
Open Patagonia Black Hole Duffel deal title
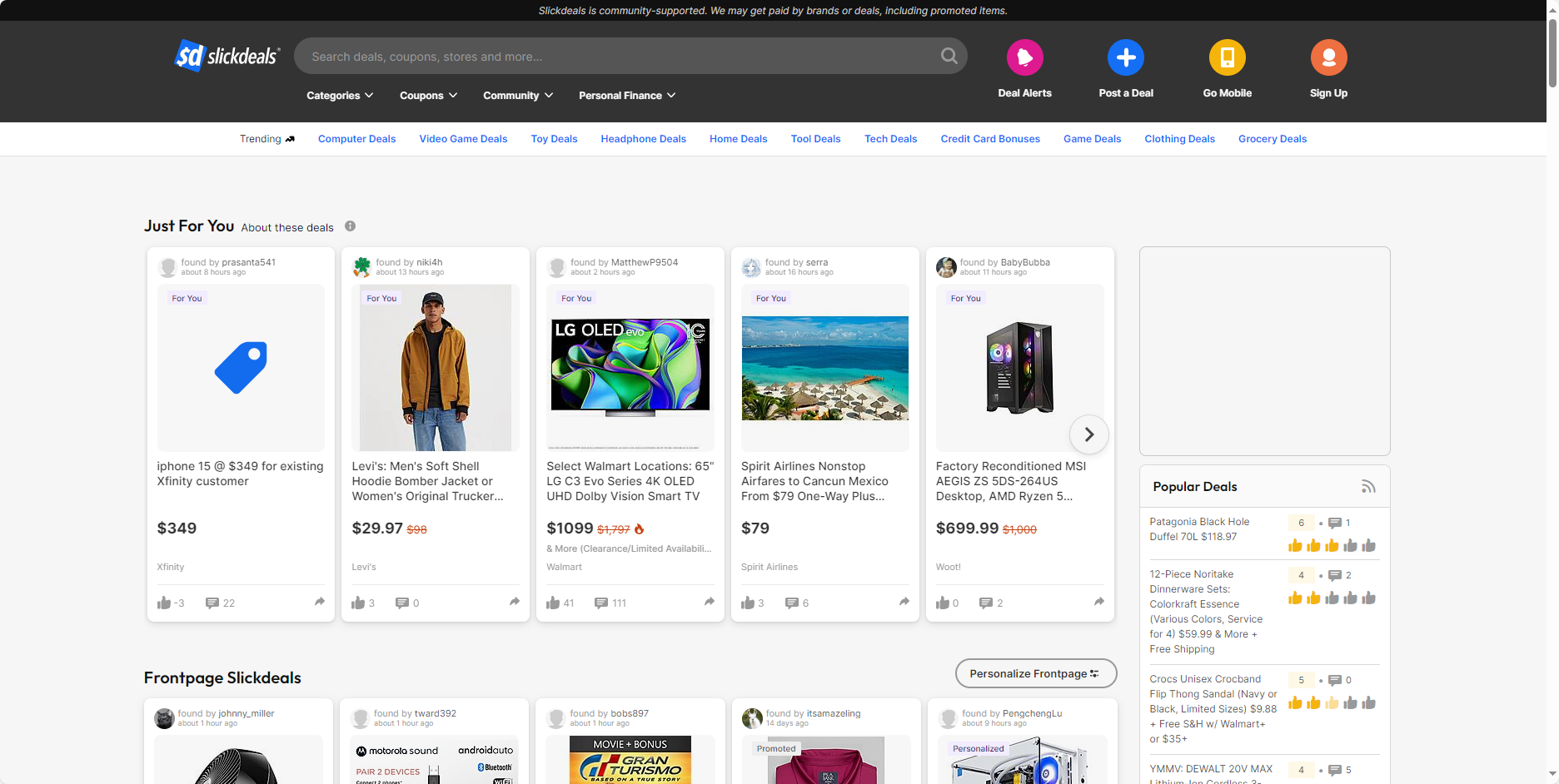click(1199, 529)
